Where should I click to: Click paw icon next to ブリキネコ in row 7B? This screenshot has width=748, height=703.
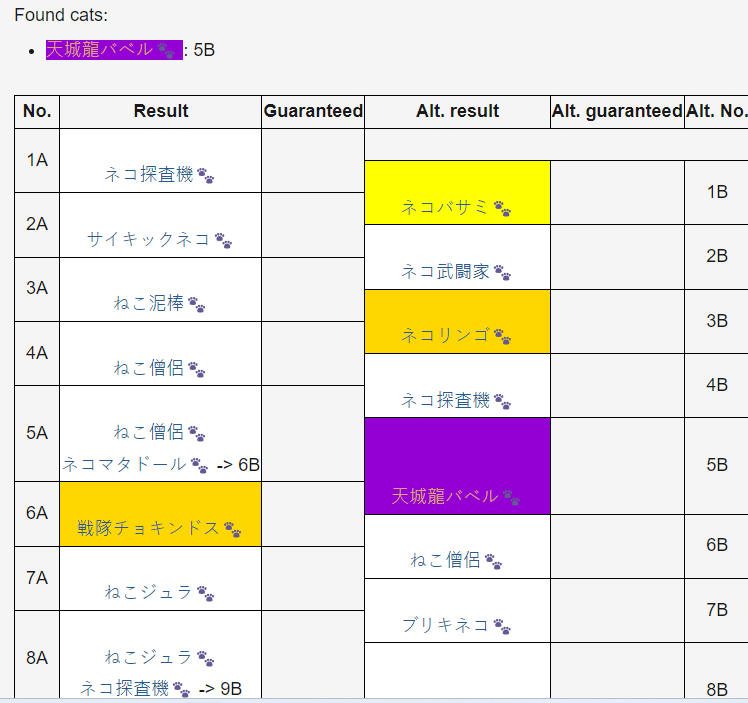(x=502, y=626)
